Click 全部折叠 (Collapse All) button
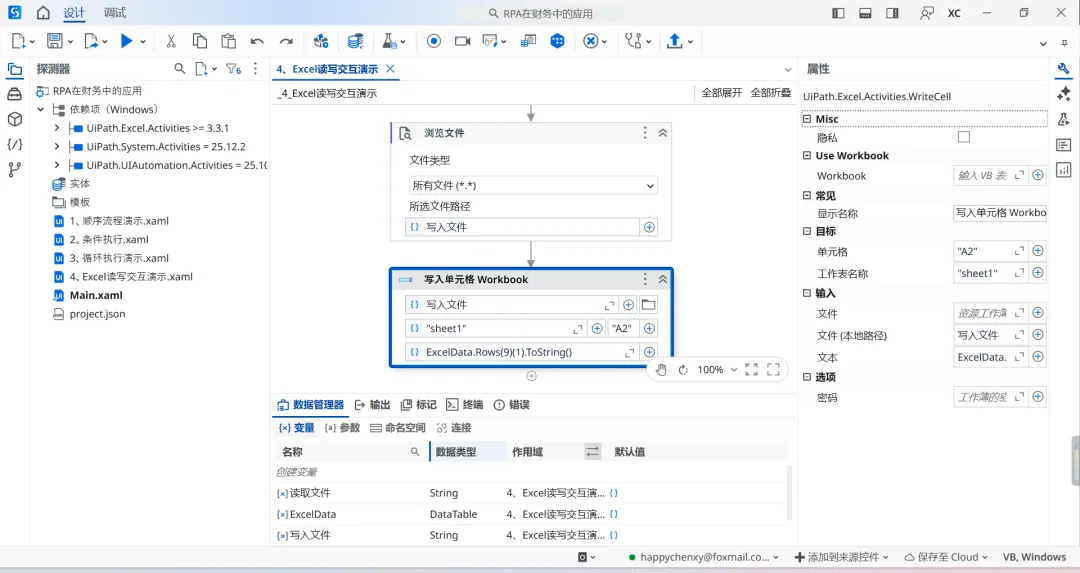This screenshot has width=1080, height=573. 771,93
